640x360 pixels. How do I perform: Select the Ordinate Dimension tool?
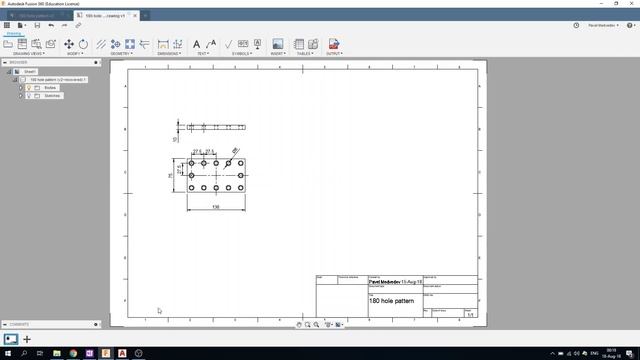coord(178,44)
